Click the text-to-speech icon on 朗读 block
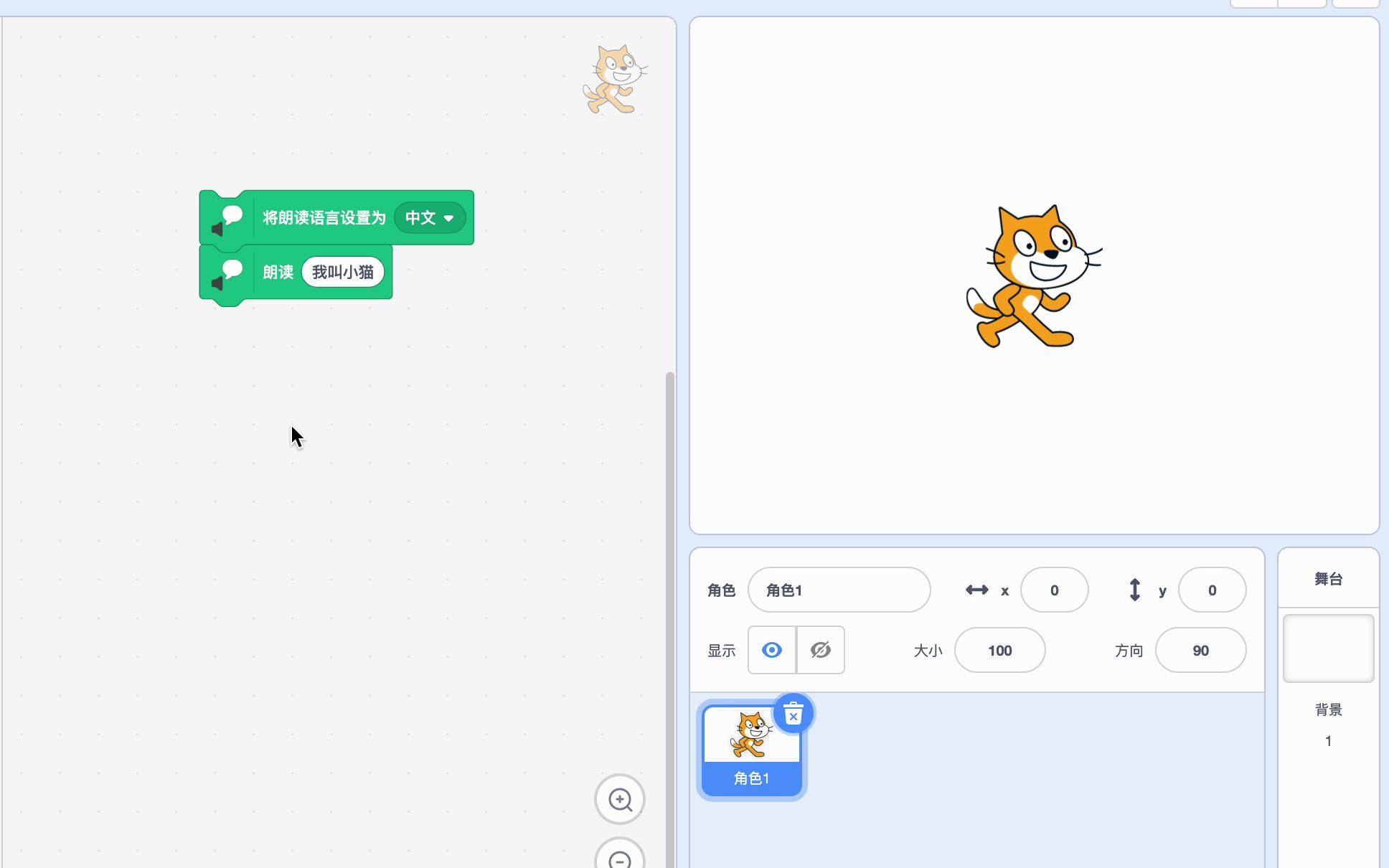This screenshot has height=868, width=1389. pyautogui.click(x=227, y=275)
